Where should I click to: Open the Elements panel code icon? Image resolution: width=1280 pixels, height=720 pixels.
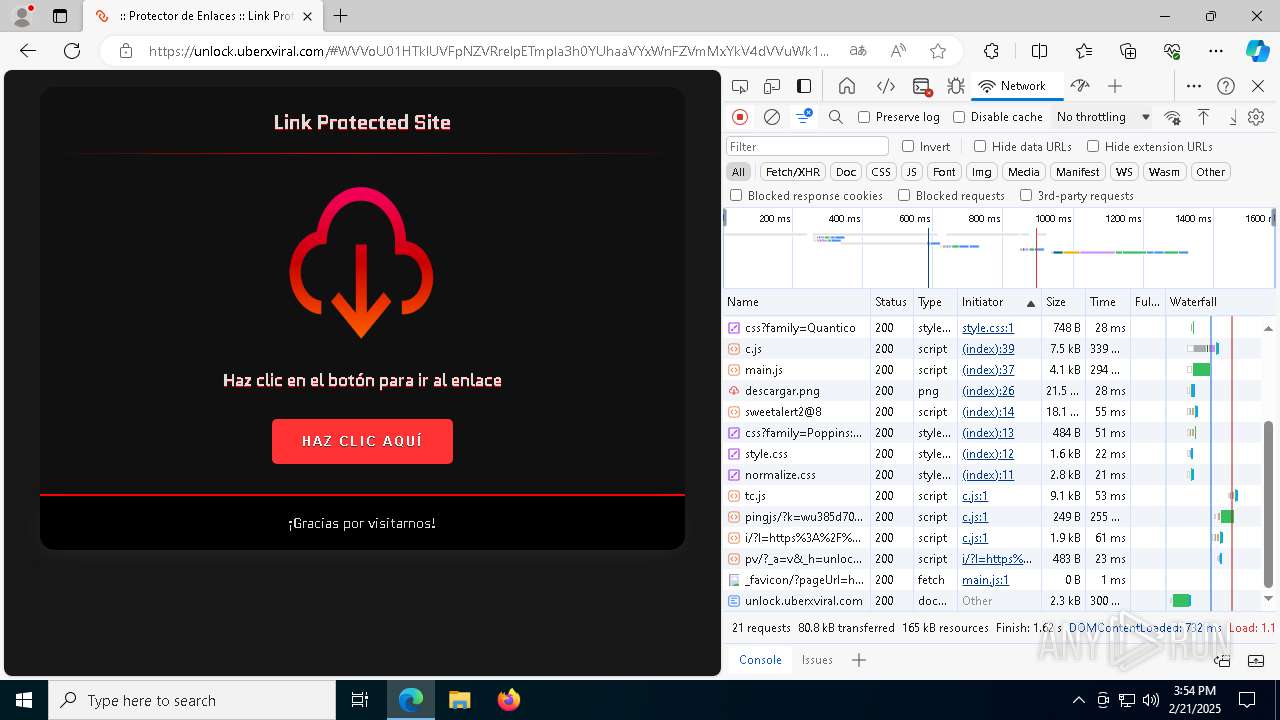(x=885, y=86)
